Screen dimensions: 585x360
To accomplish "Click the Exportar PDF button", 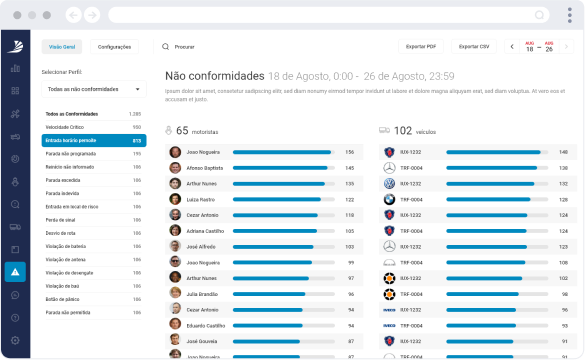I will coord(421,47).
